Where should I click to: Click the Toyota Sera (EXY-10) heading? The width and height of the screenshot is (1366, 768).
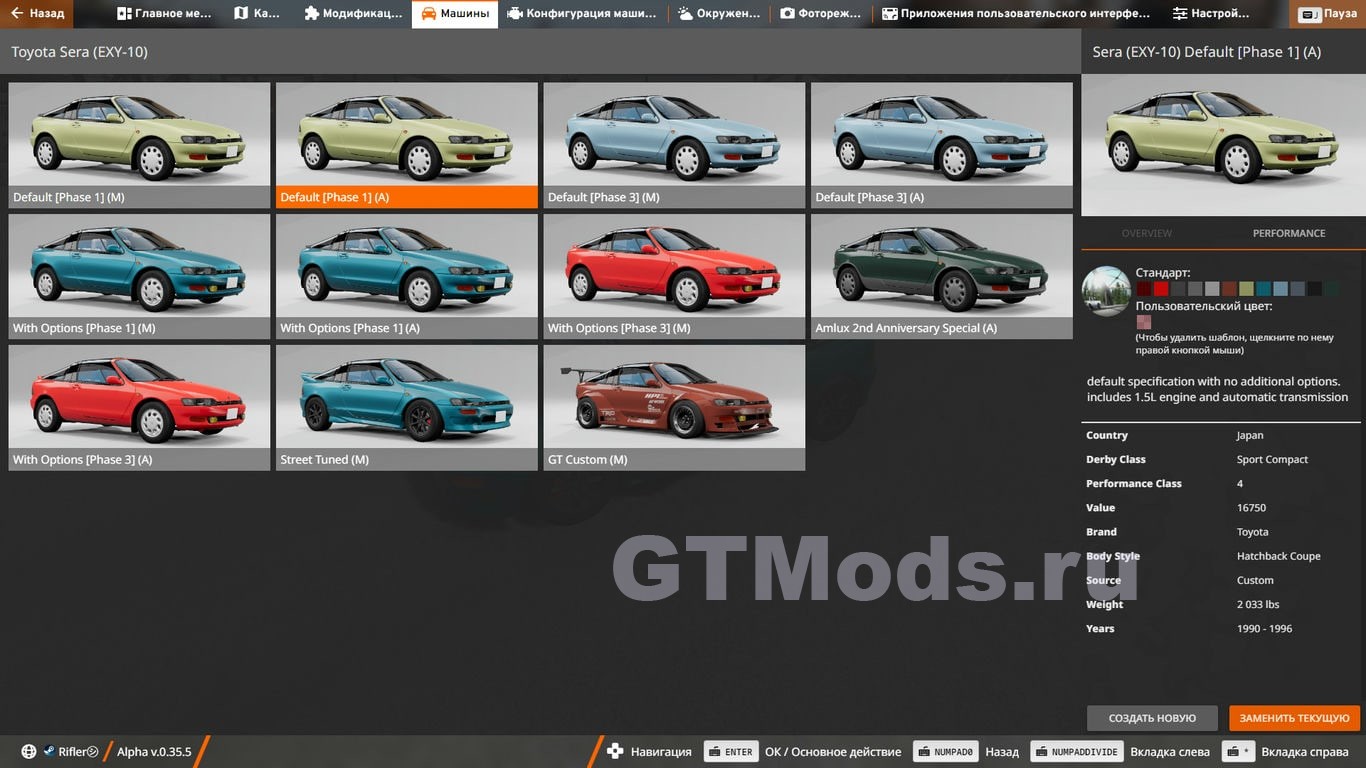click(x=79, y=51)
